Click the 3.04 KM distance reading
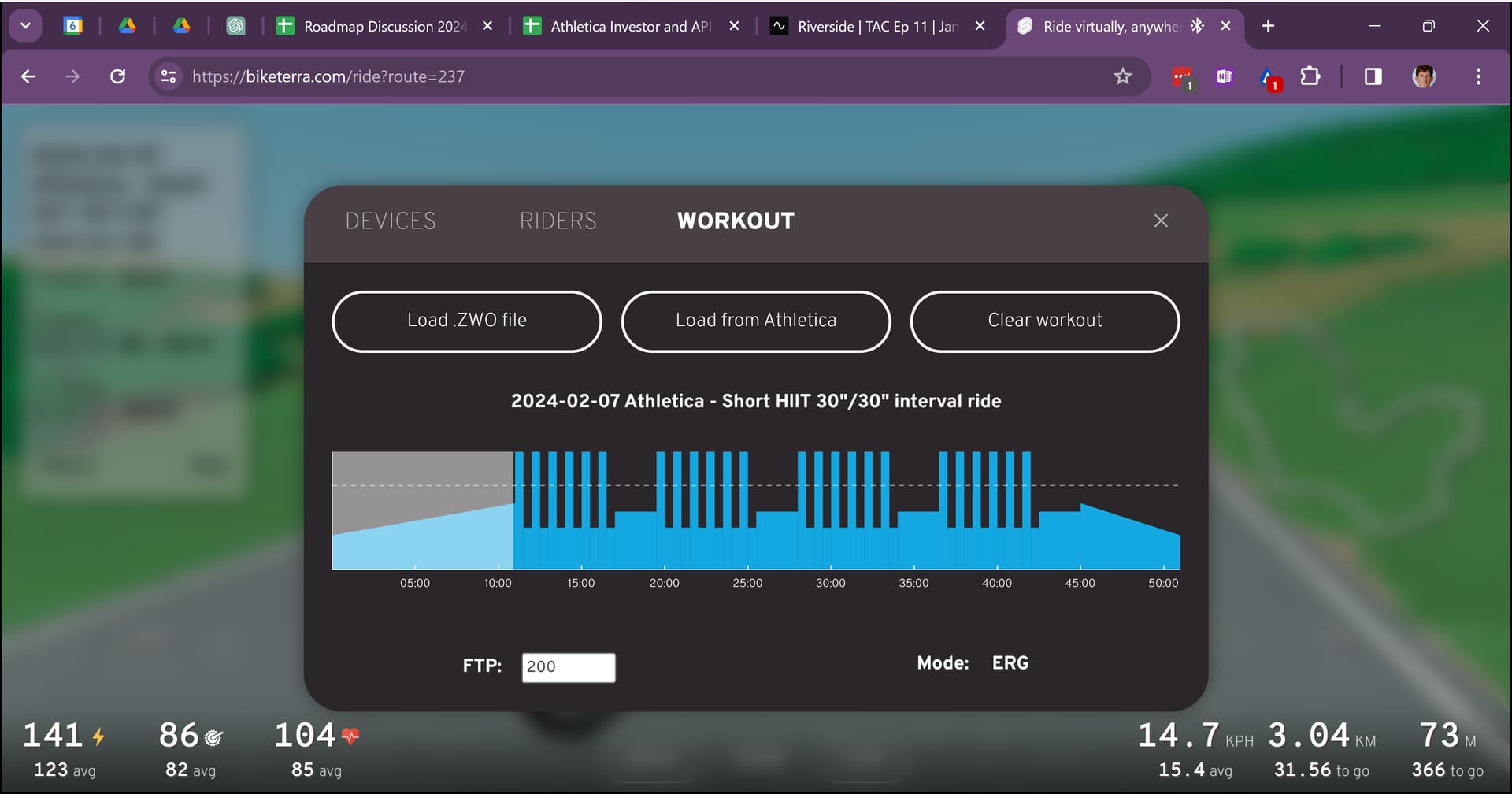This screenshot has width=1512, height=794. [x=1309, y=735]
